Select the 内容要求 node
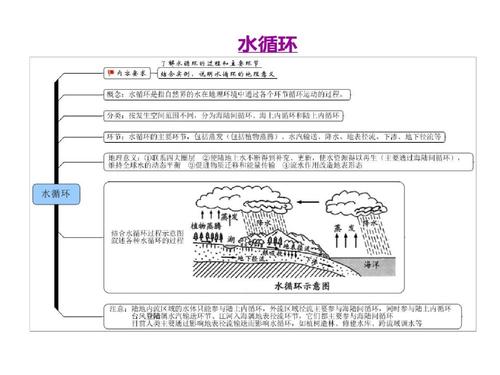500x375 pixels. tap(127, 73)
